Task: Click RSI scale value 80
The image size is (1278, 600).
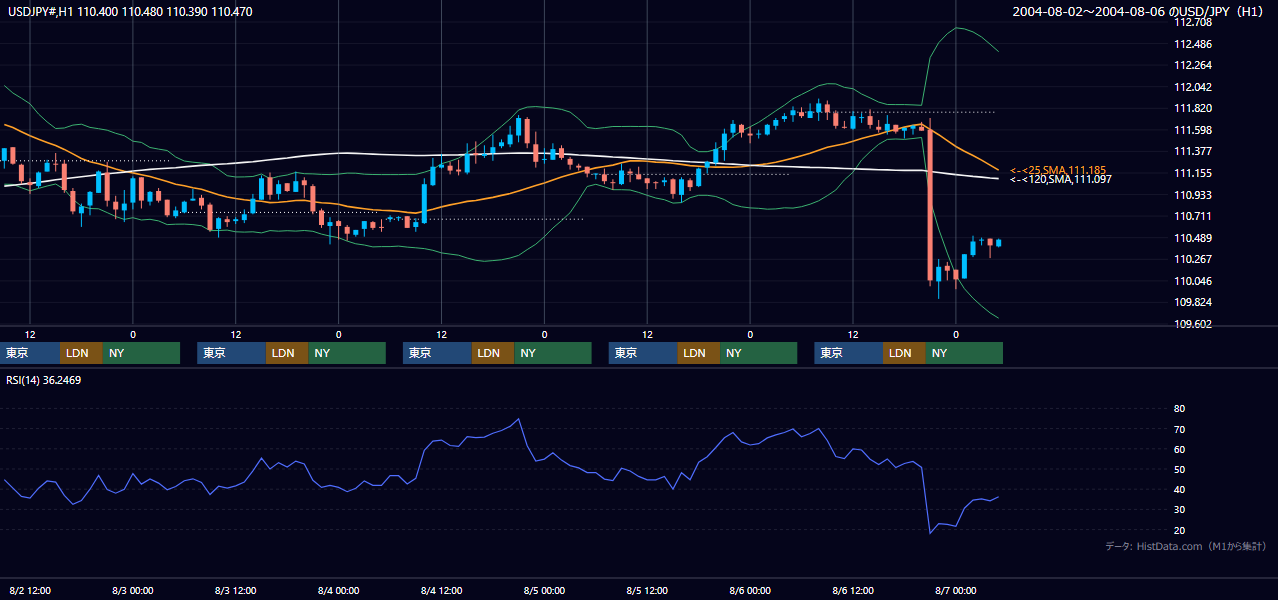Action: click(x=1180, y=409)
